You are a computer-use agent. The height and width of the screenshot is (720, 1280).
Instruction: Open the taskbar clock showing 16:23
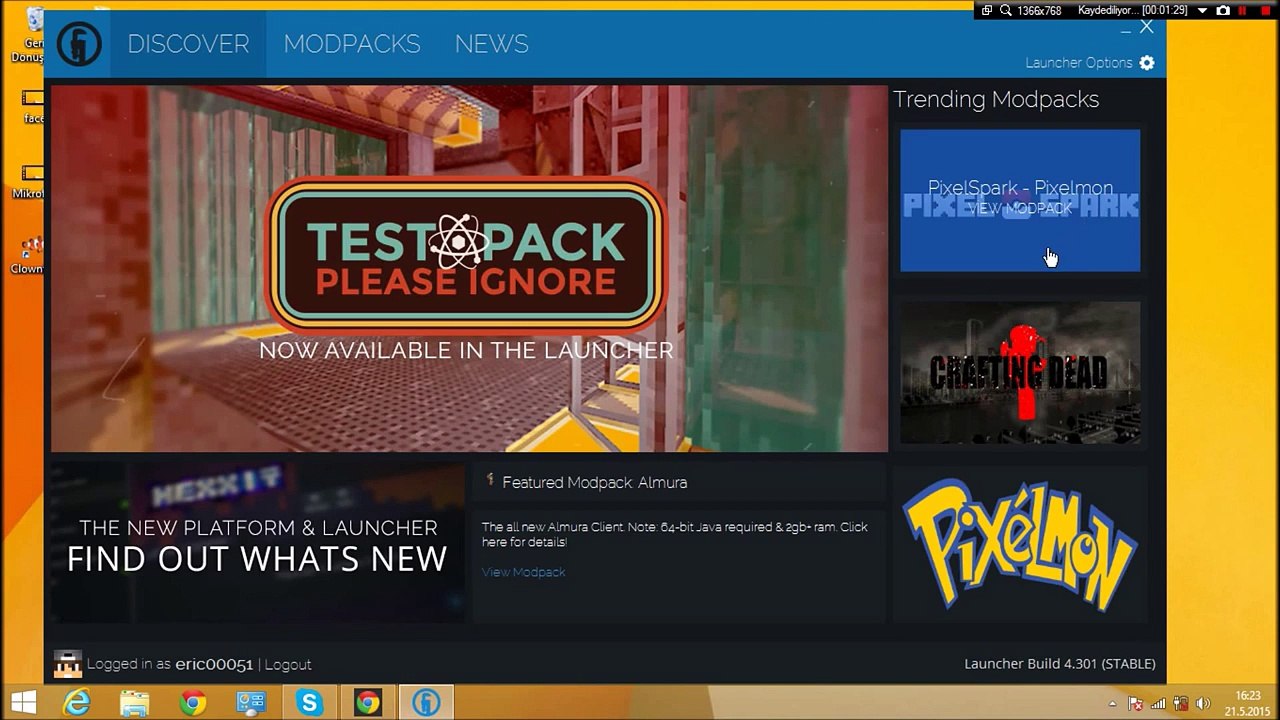(x=1248, y=703)
